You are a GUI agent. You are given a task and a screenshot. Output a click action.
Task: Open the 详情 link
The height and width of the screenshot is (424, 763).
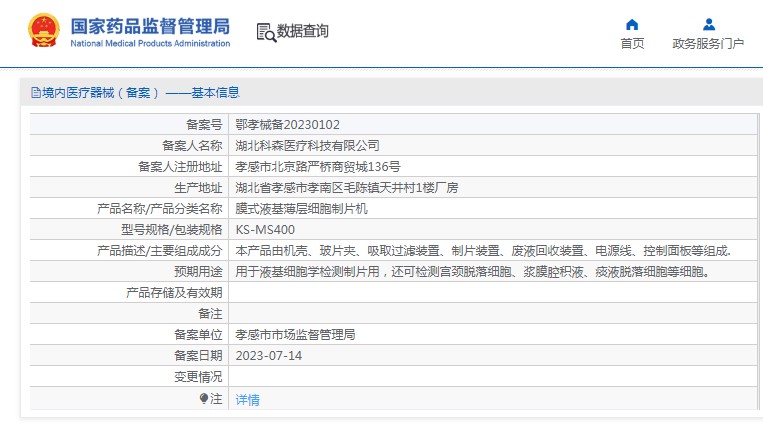(247, 399)
